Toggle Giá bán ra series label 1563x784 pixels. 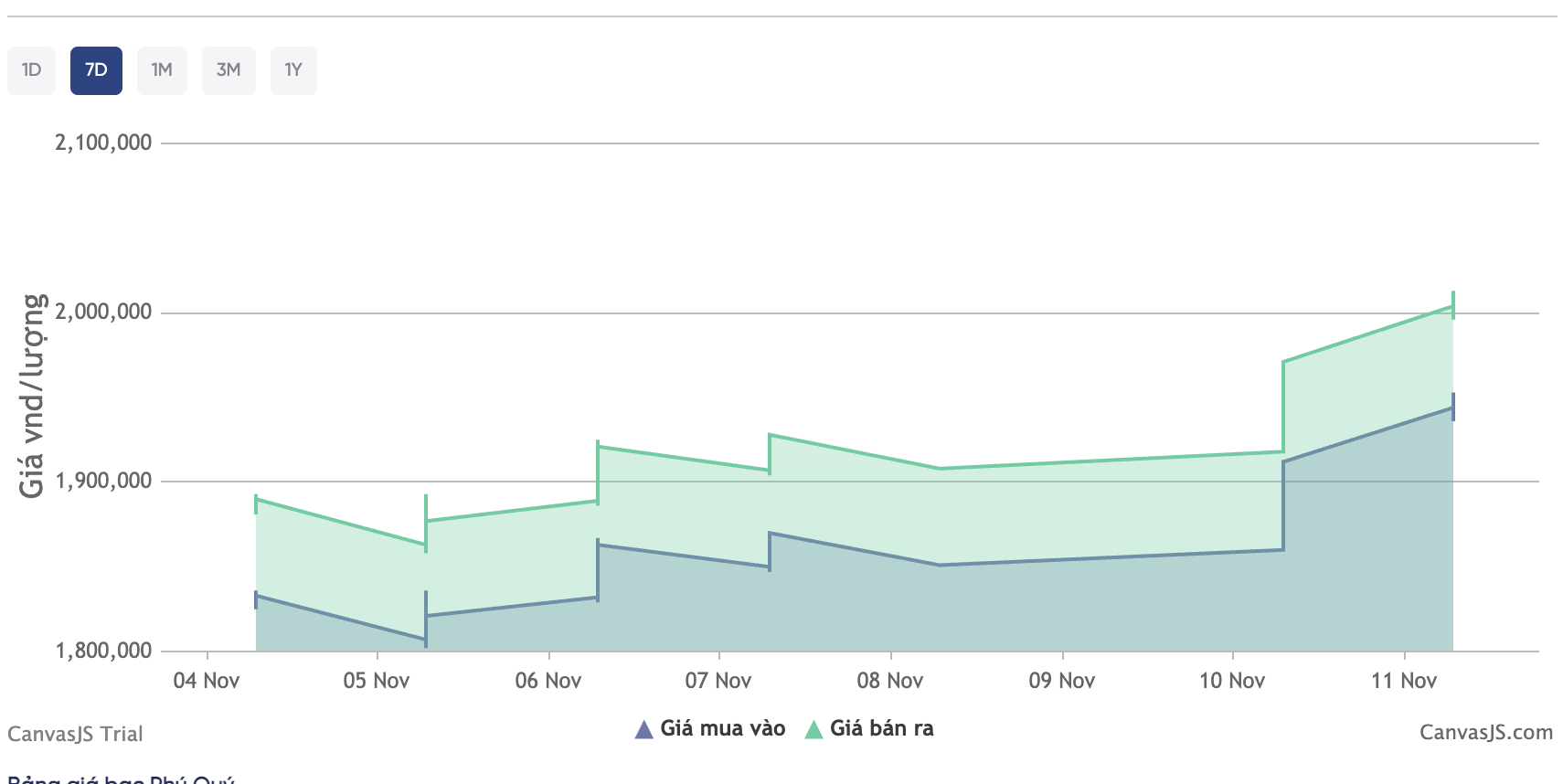tap(881, 728)
